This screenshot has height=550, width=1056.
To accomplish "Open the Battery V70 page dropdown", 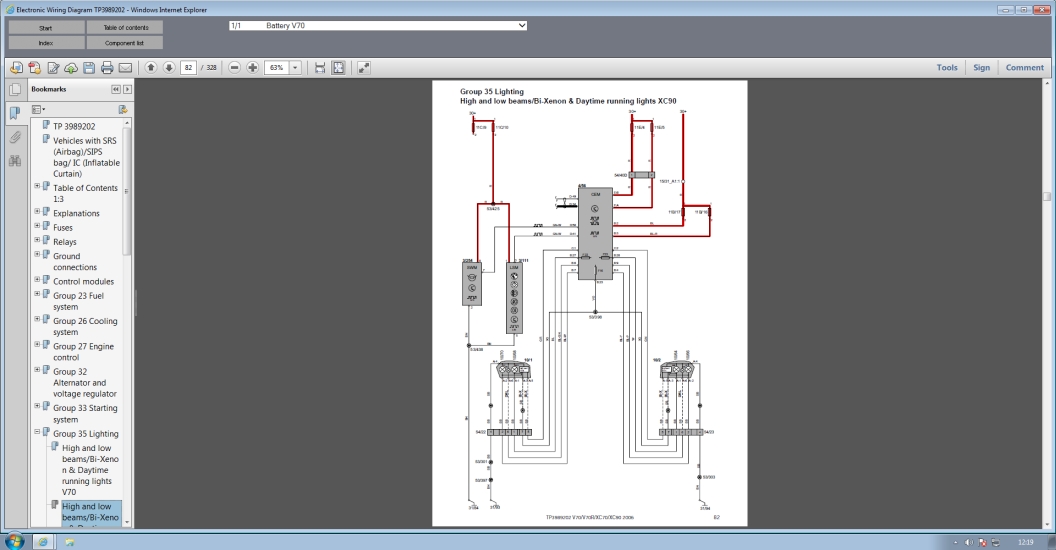I will coord(521,25).
